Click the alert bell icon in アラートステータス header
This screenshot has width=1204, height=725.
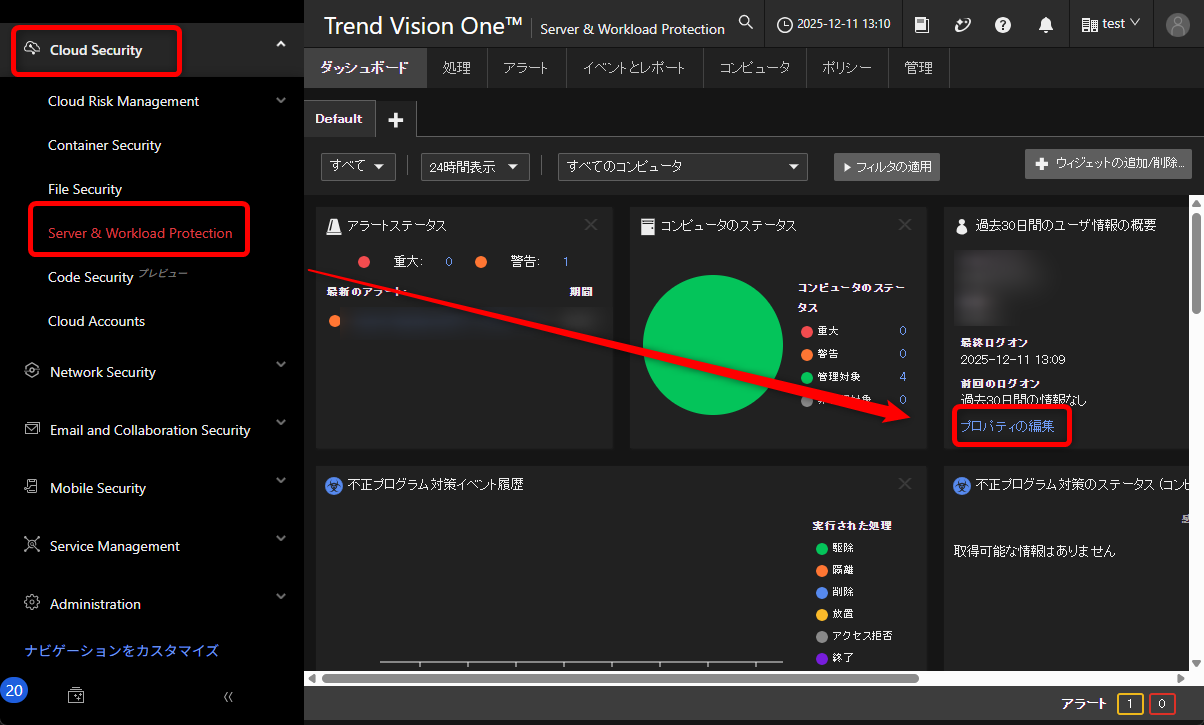click(335, 226)
